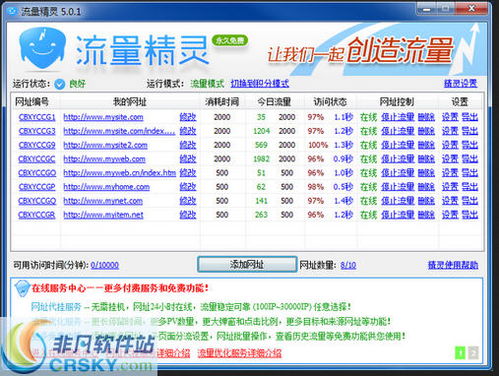The image size is (499, 376).
Task: Click the green up arrow in banner
Action: point(460,352)
